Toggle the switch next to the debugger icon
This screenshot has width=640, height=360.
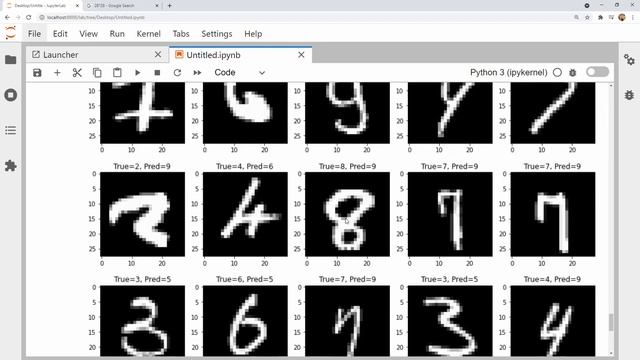pyautogui.click(x=597, y=72)
